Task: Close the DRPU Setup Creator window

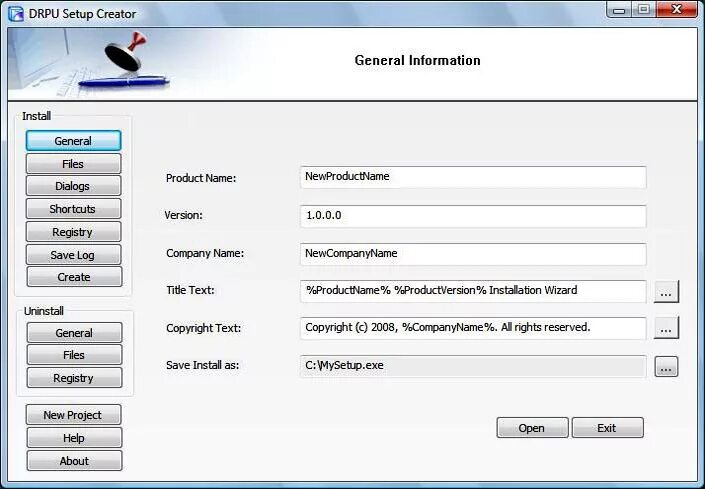Action: coord(677,9)
